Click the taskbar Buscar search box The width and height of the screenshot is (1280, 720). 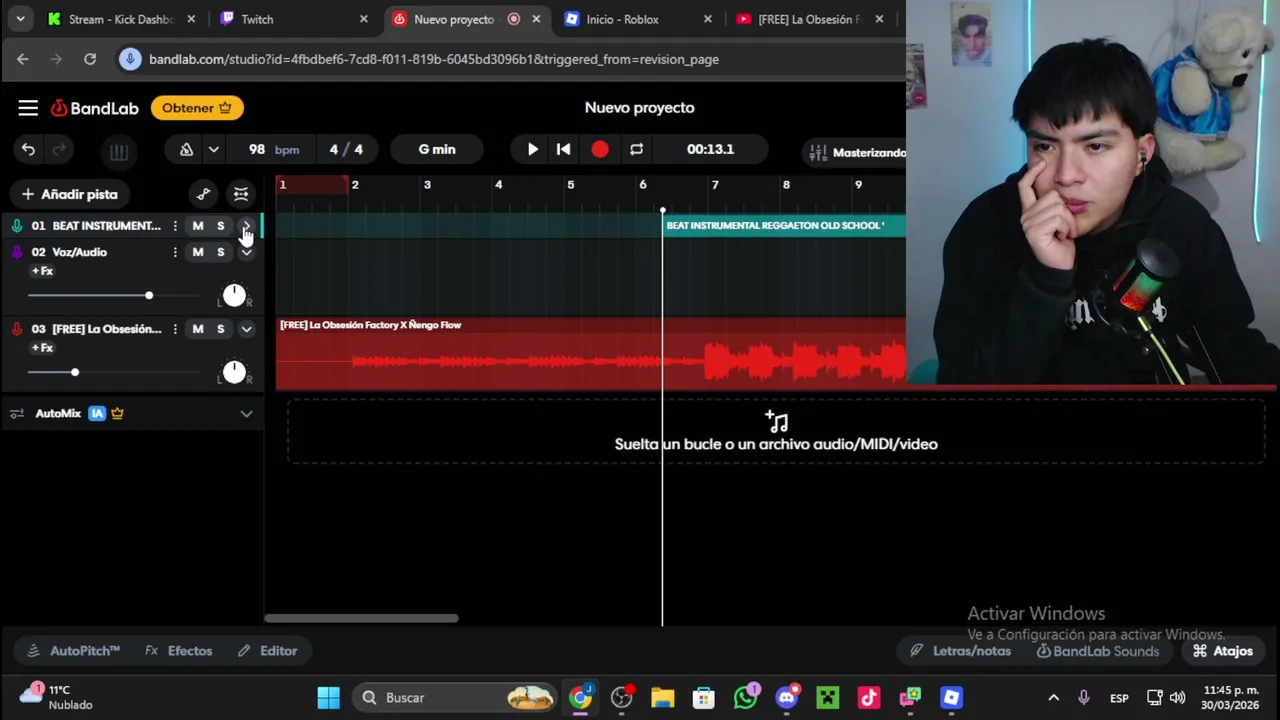pos(456,698)
